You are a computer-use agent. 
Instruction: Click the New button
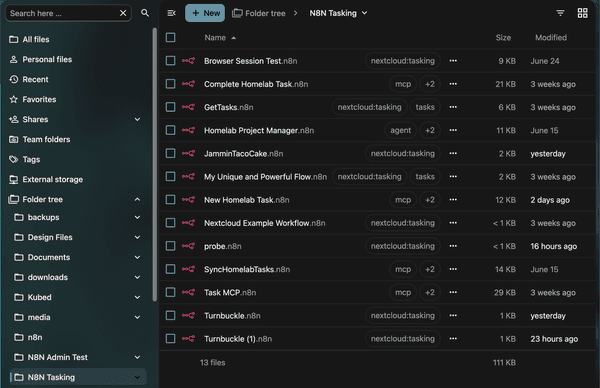pos(205,13)
